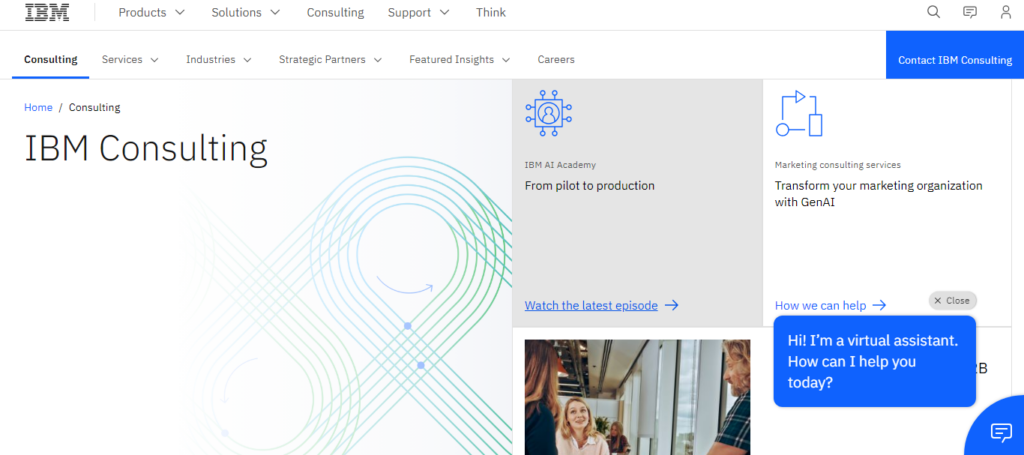
Task: Click arrow next to Watch the latest episode
Action: (672, 305)
